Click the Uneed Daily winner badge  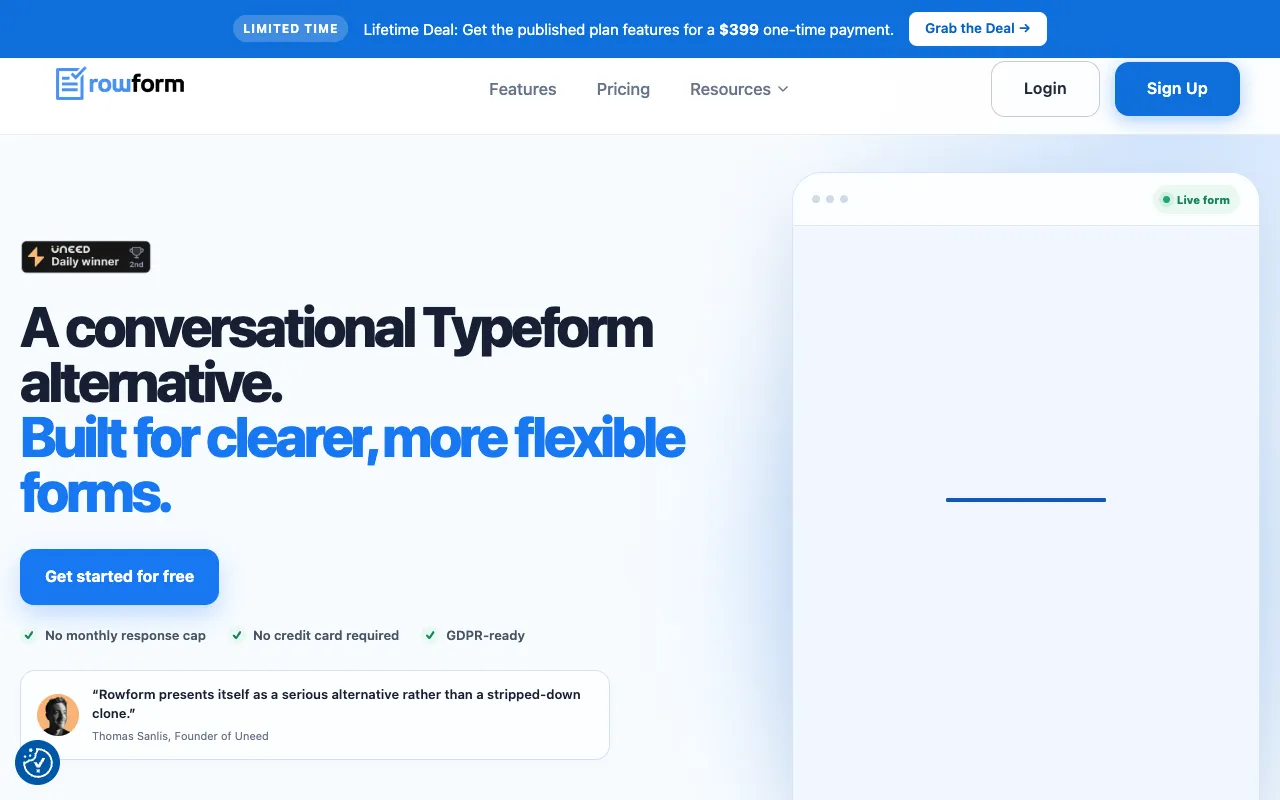point(86,257)
